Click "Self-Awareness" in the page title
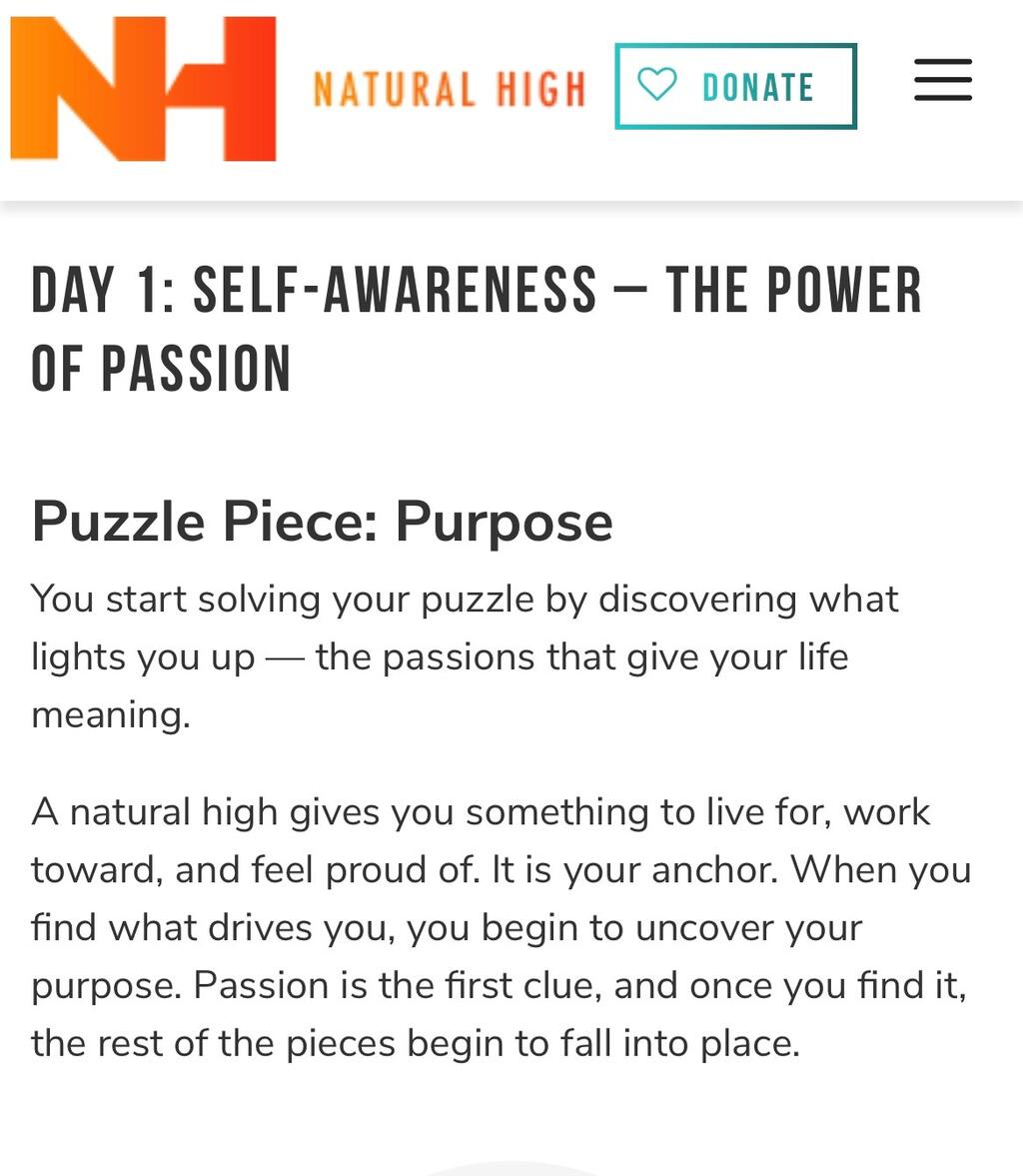The width and height of the screenshot is (1023, 1176). point(395,291)
